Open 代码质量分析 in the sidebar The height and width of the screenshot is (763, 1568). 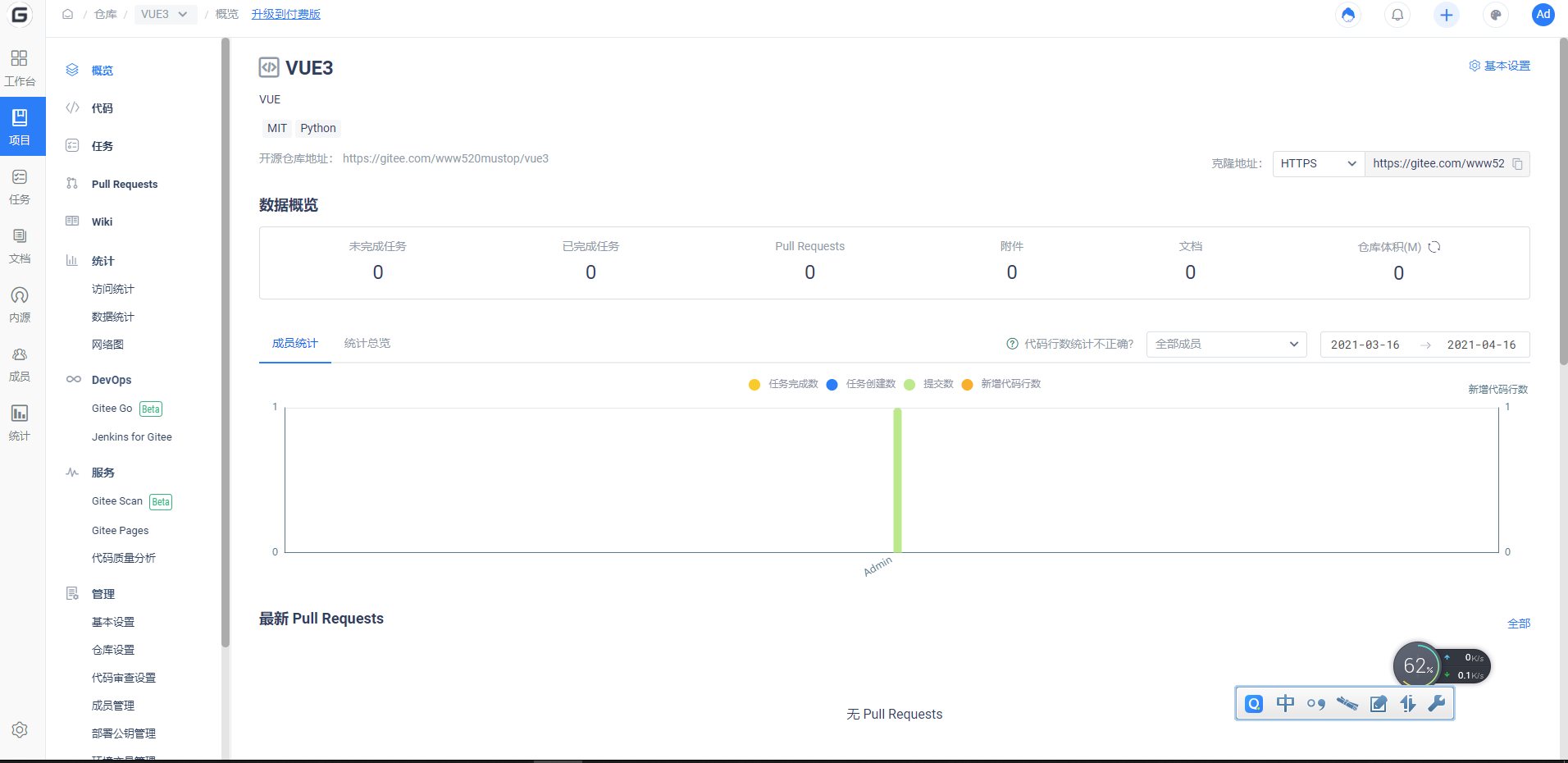pos(124,558)
